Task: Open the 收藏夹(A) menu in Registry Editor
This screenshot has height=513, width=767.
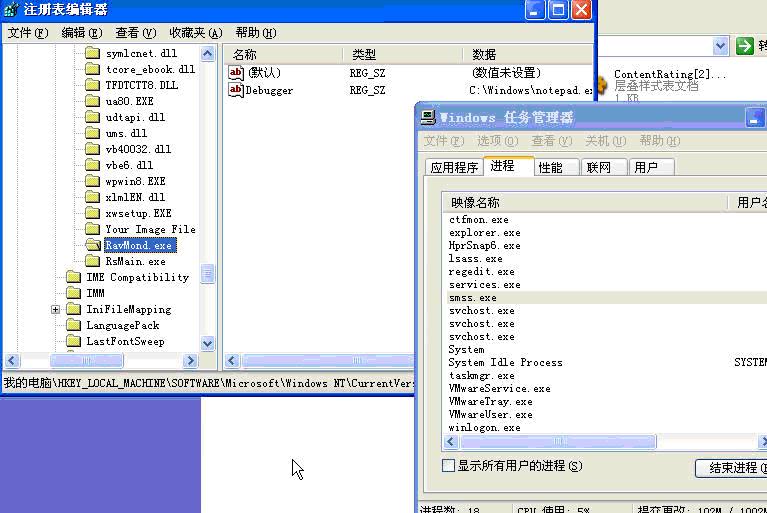Action: tap(196, 33)
